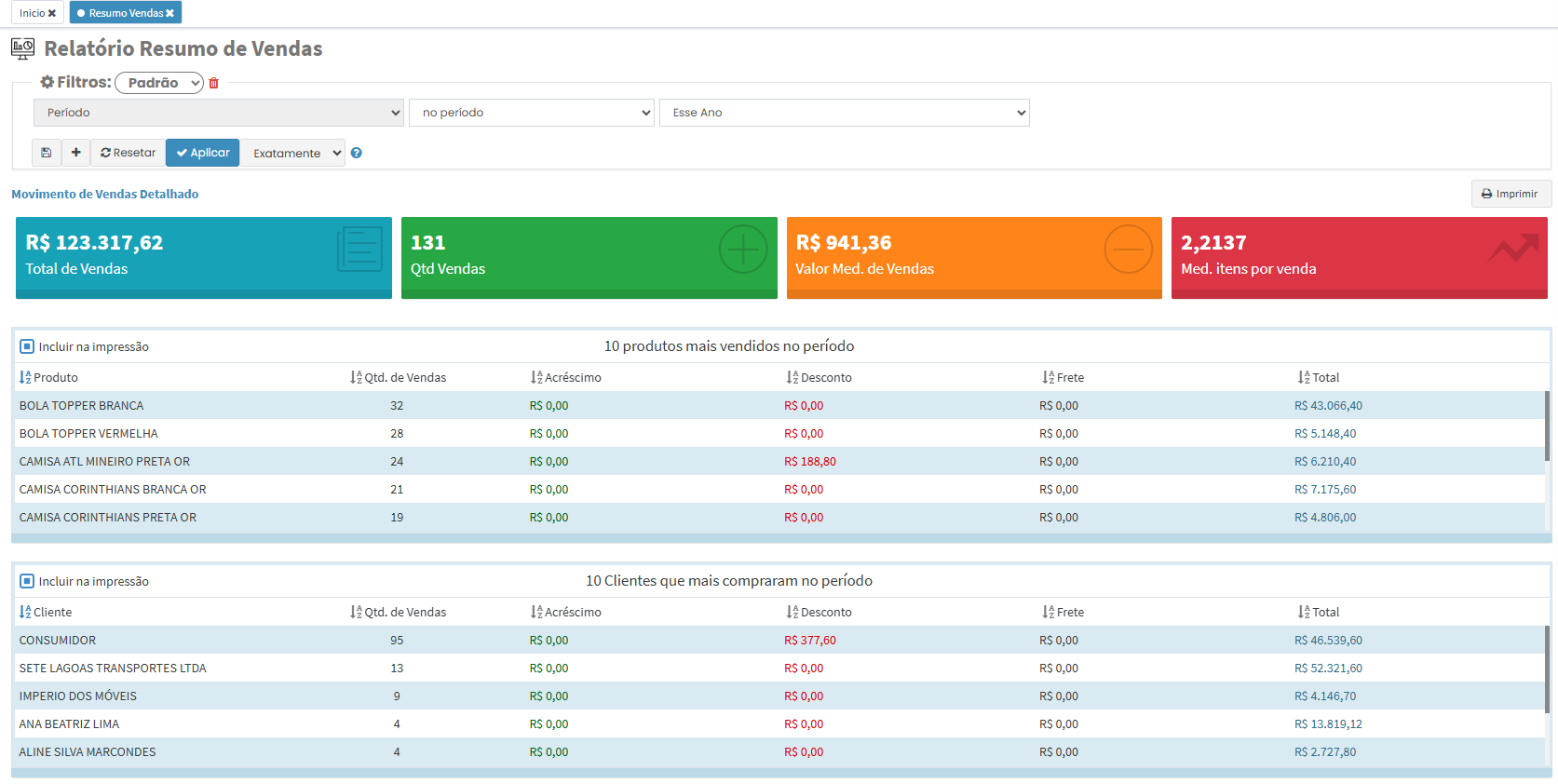Sort products table by Produto column icon
This screenshot has height=784, width=1558.
[25, 377]
